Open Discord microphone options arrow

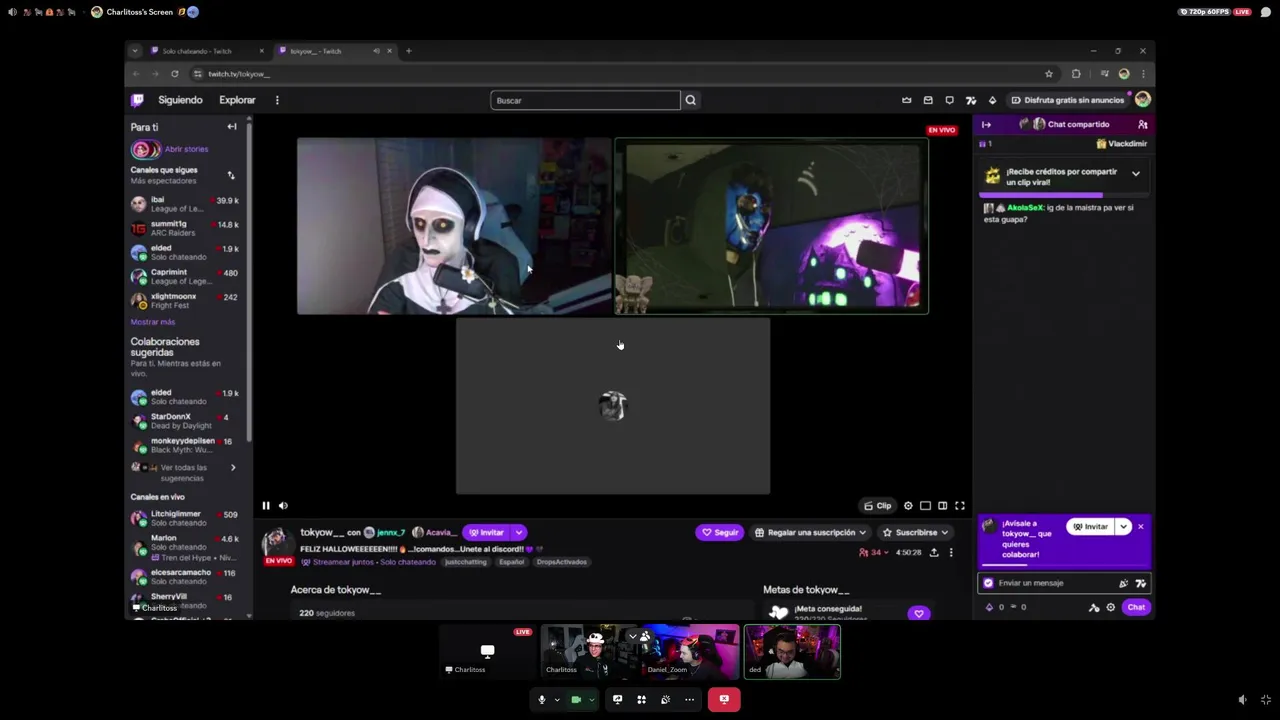pos(556,700)
